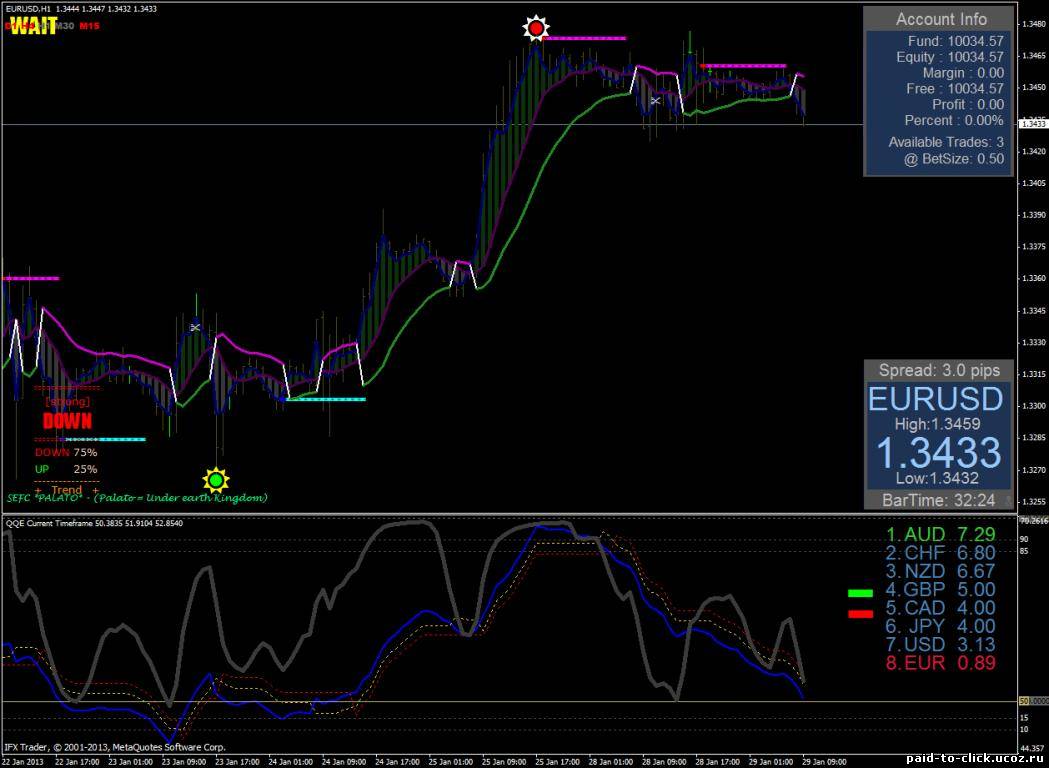The height and width of the screenshot is (768, 1049).
Task: Click the red sun sell signal marker
Action: 536,28
